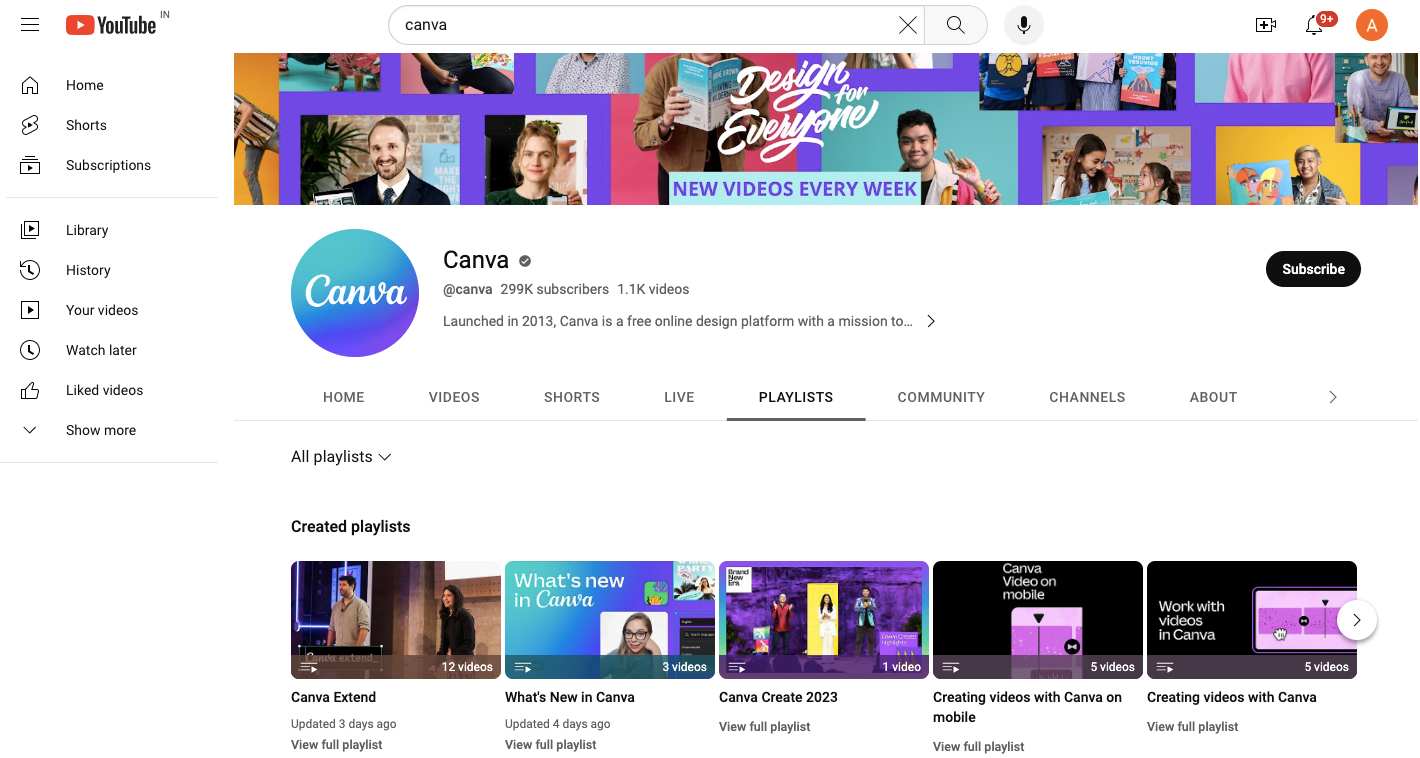Open Shorts in the sidebar
Screen dimensions: 1420x758
(109, 125)
